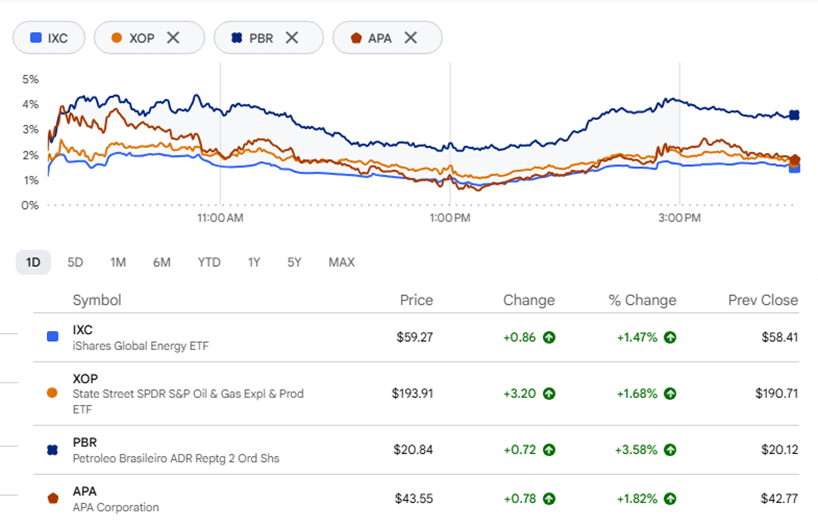Switch chart to 1M range

point(118,262)
